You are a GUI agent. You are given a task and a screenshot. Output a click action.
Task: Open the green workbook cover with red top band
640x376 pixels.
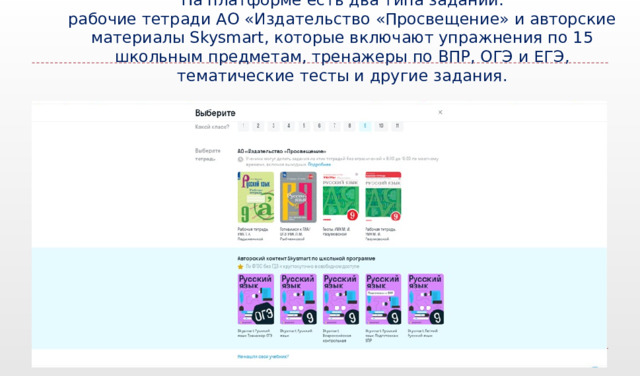click(383, 197)
